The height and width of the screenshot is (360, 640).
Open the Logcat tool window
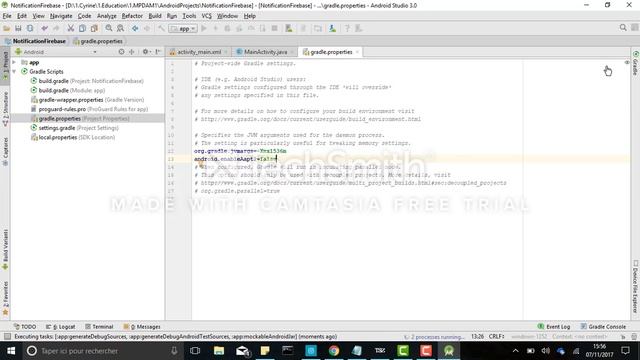(60, 327)
